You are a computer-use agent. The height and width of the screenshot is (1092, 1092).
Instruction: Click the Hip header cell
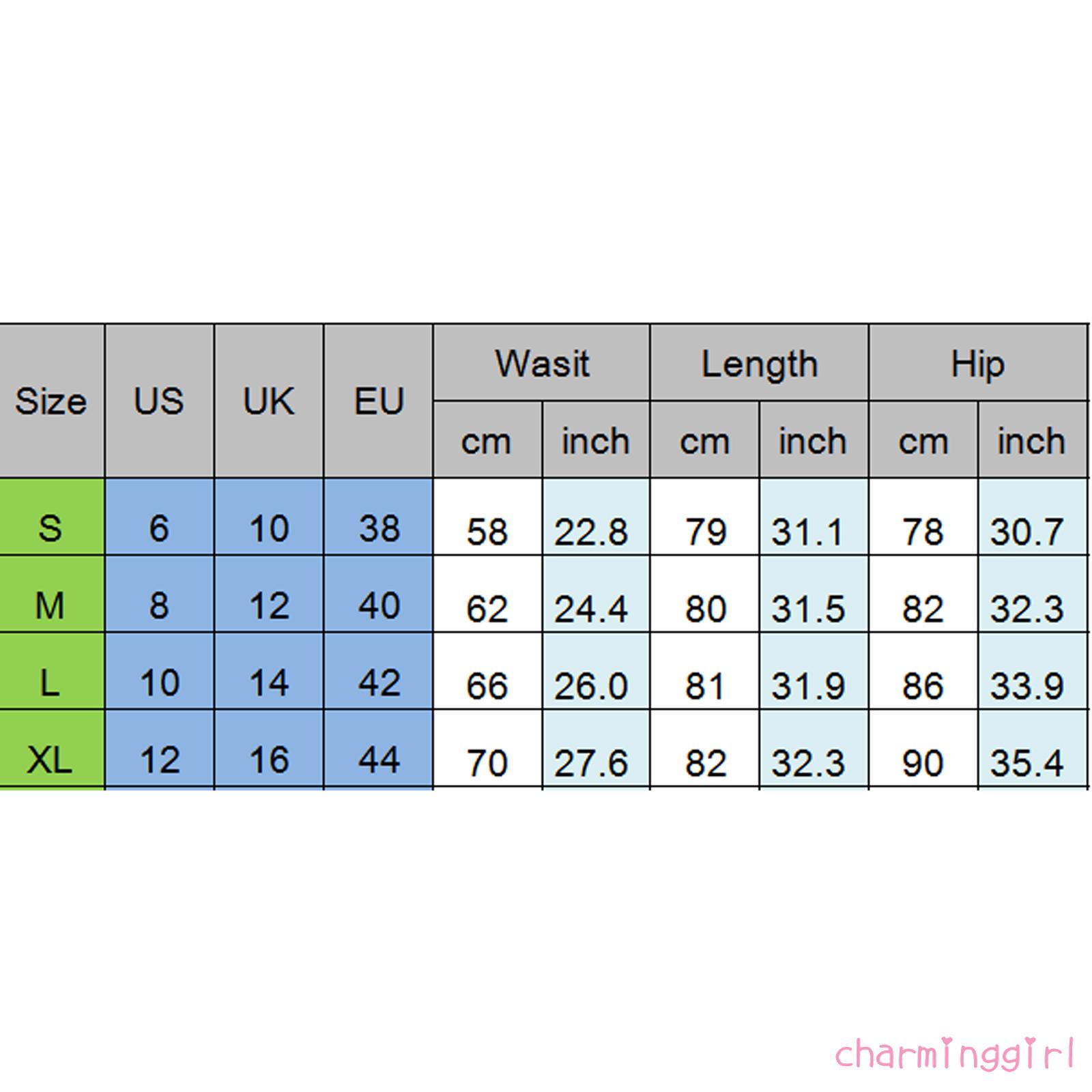[x=977, y=363]
